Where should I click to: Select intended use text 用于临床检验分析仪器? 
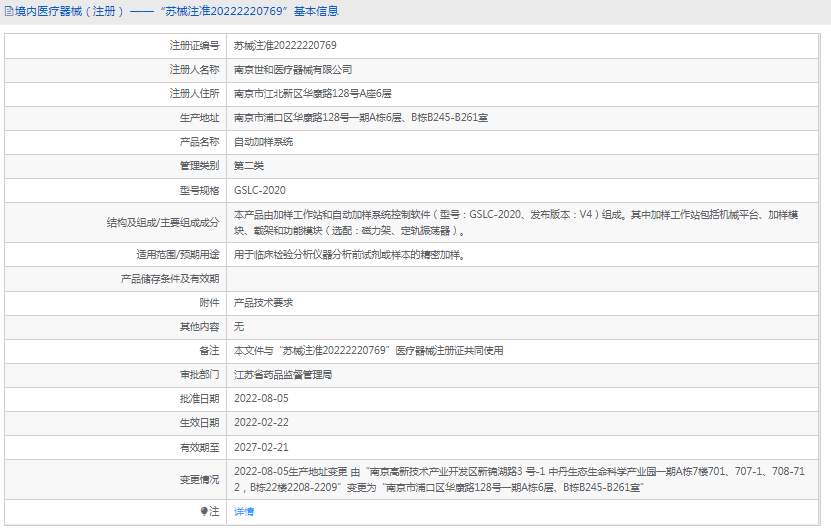click(350, 255)
